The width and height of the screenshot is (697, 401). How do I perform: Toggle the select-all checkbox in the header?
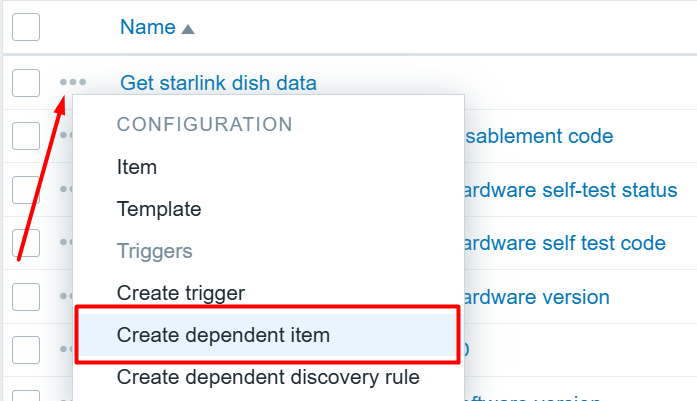(x=26, y=27)
